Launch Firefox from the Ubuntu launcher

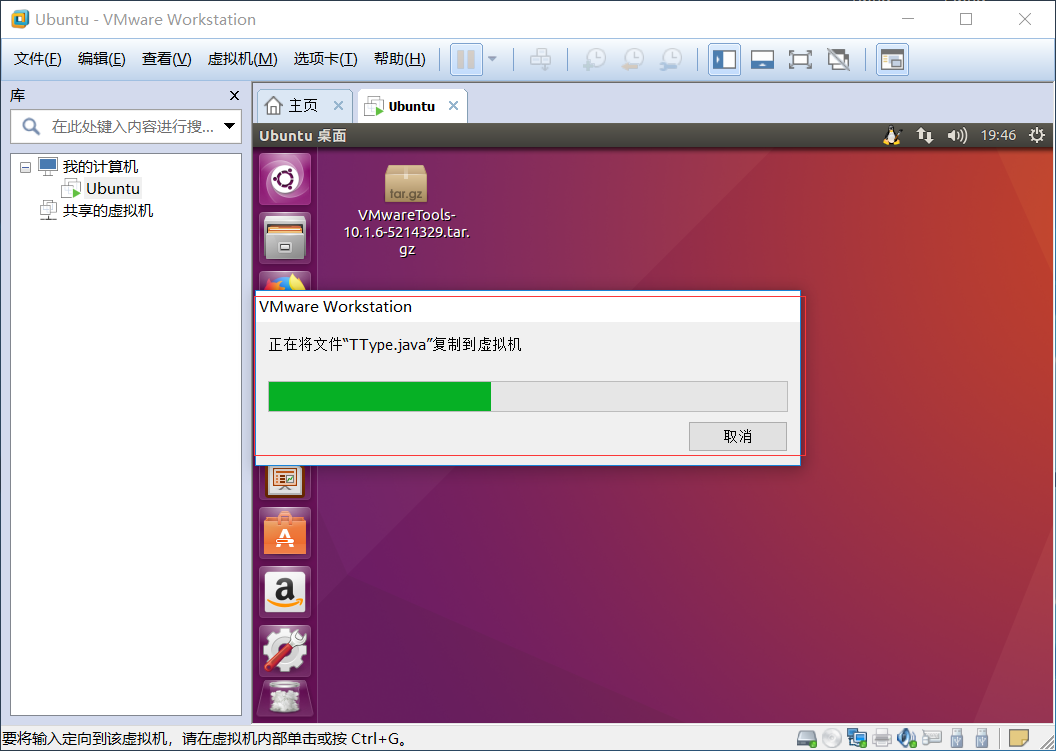click(285, 282)
